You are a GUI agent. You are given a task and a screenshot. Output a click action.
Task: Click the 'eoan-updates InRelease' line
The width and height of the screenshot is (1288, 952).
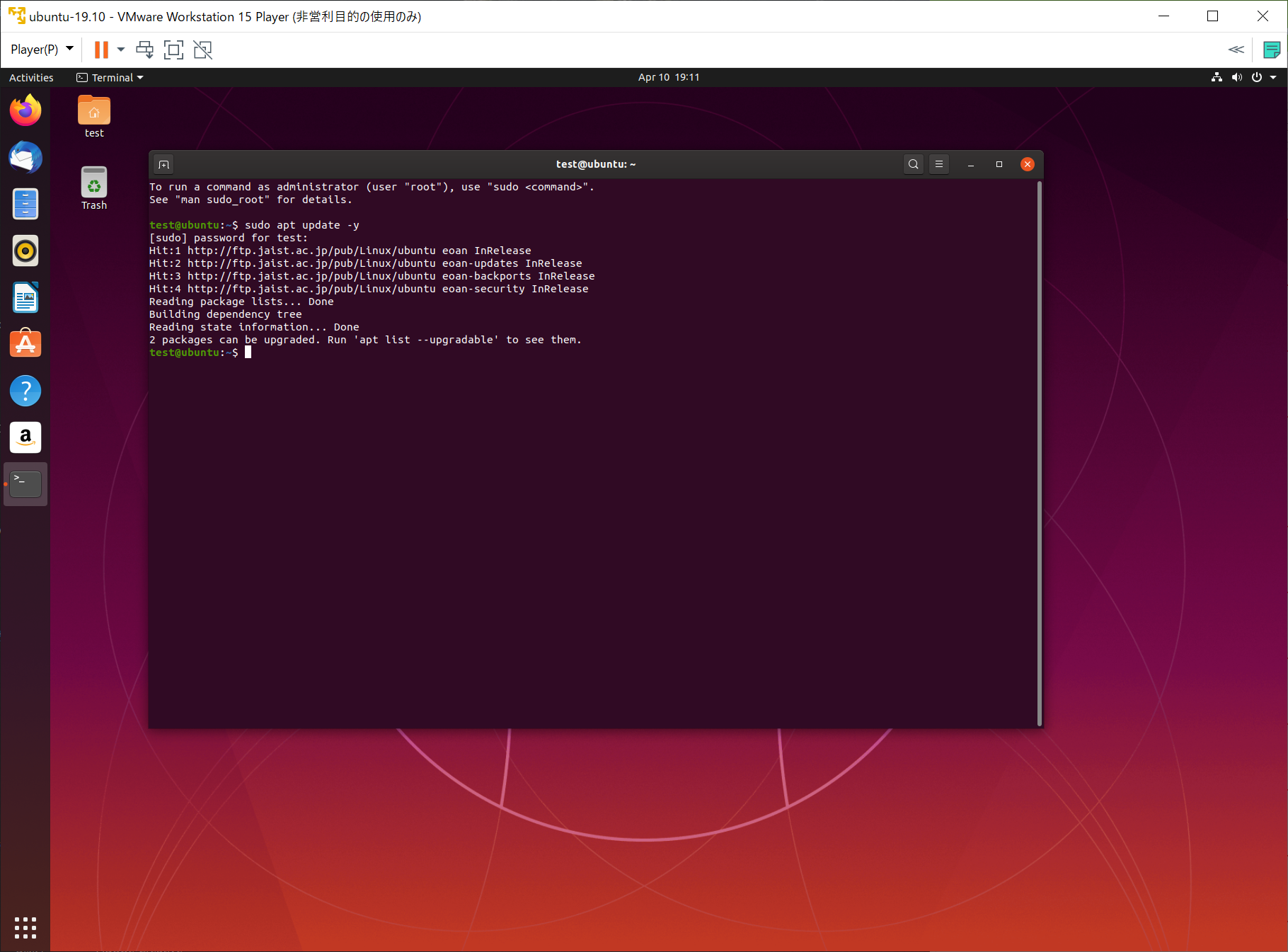pyautogui.click(x=366, y=263)
